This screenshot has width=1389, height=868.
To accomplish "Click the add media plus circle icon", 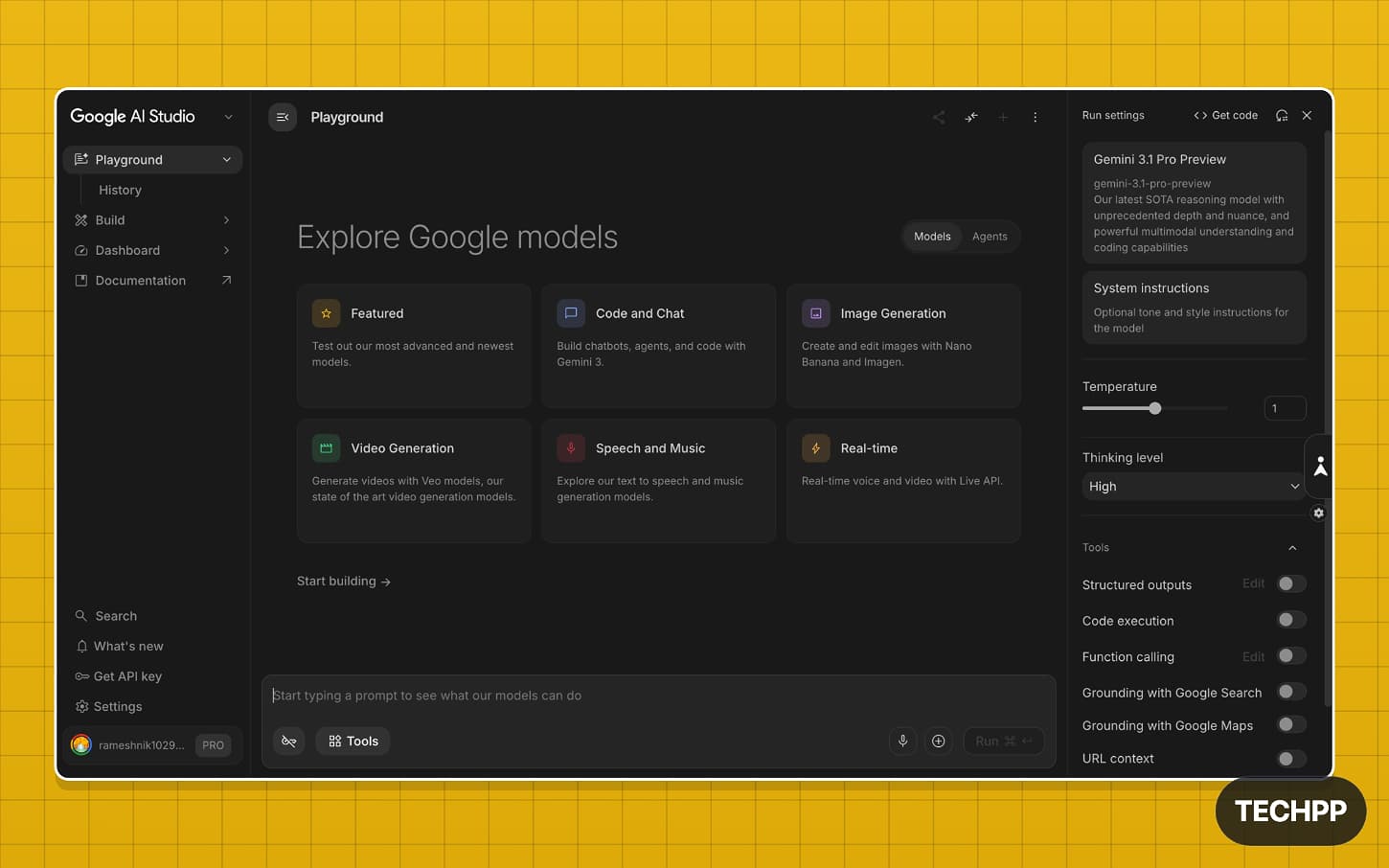I will point(939,741).
